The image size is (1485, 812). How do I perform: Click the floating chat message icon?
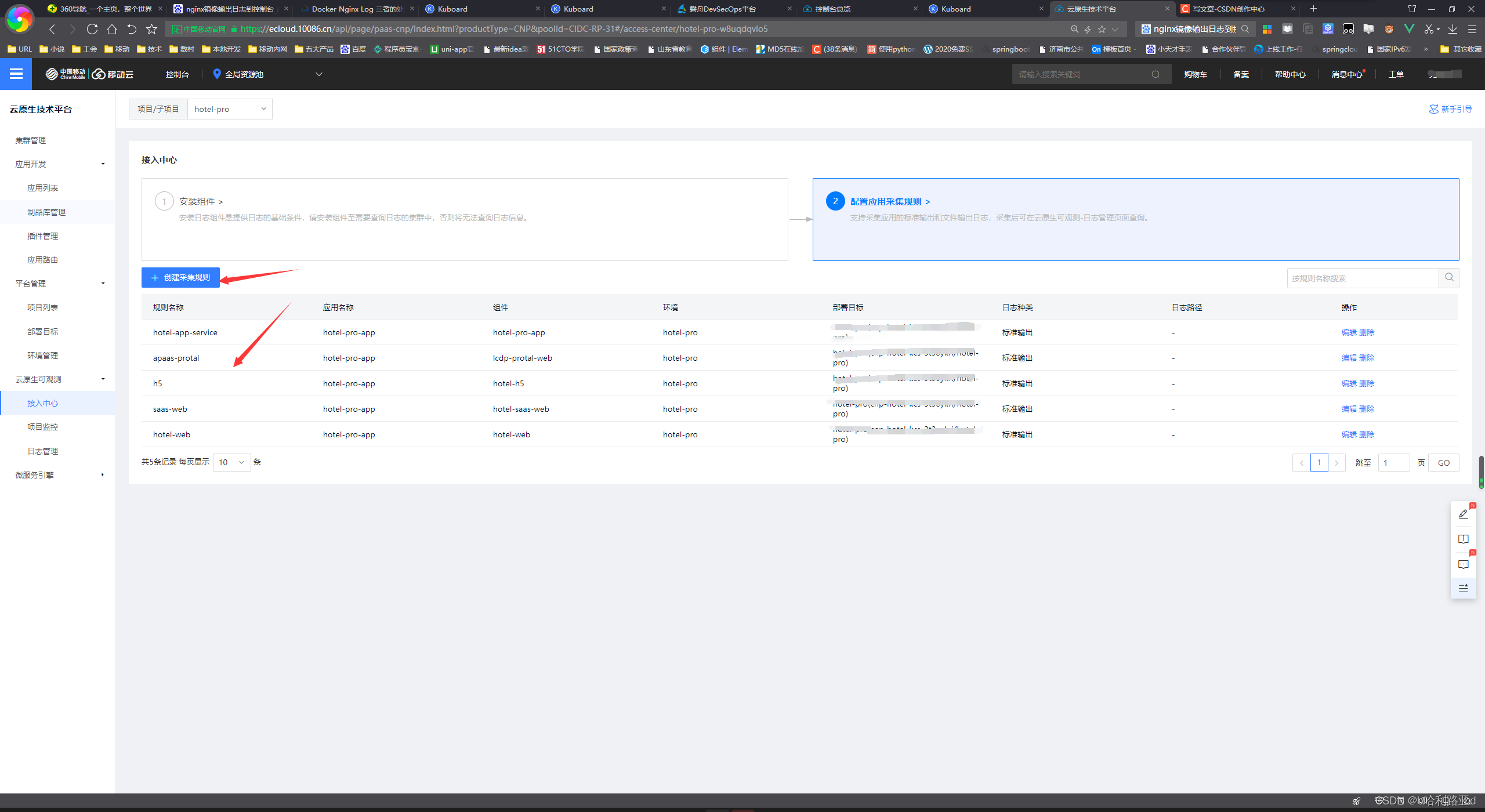pyautogui.click(x=1463, y=564)
